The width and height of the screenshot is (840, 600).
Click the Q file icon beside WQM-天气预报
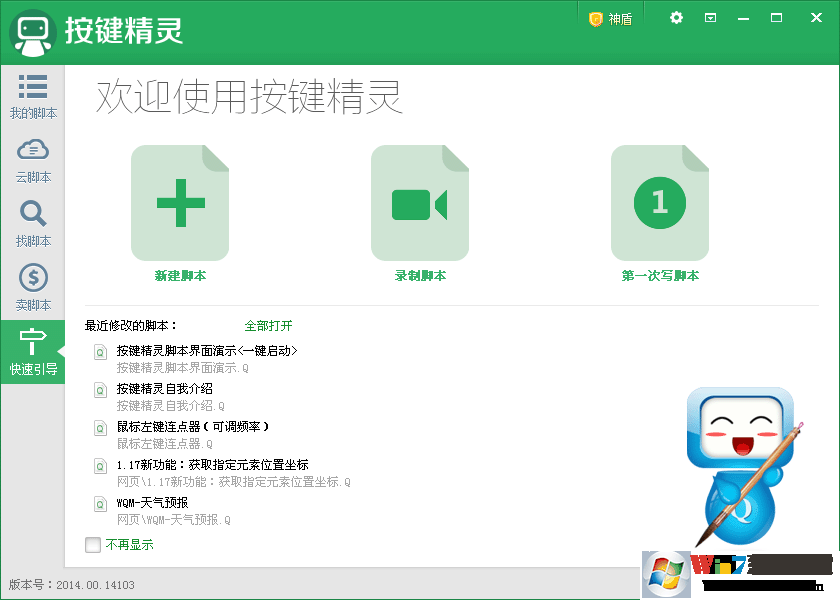pos(99,504)
